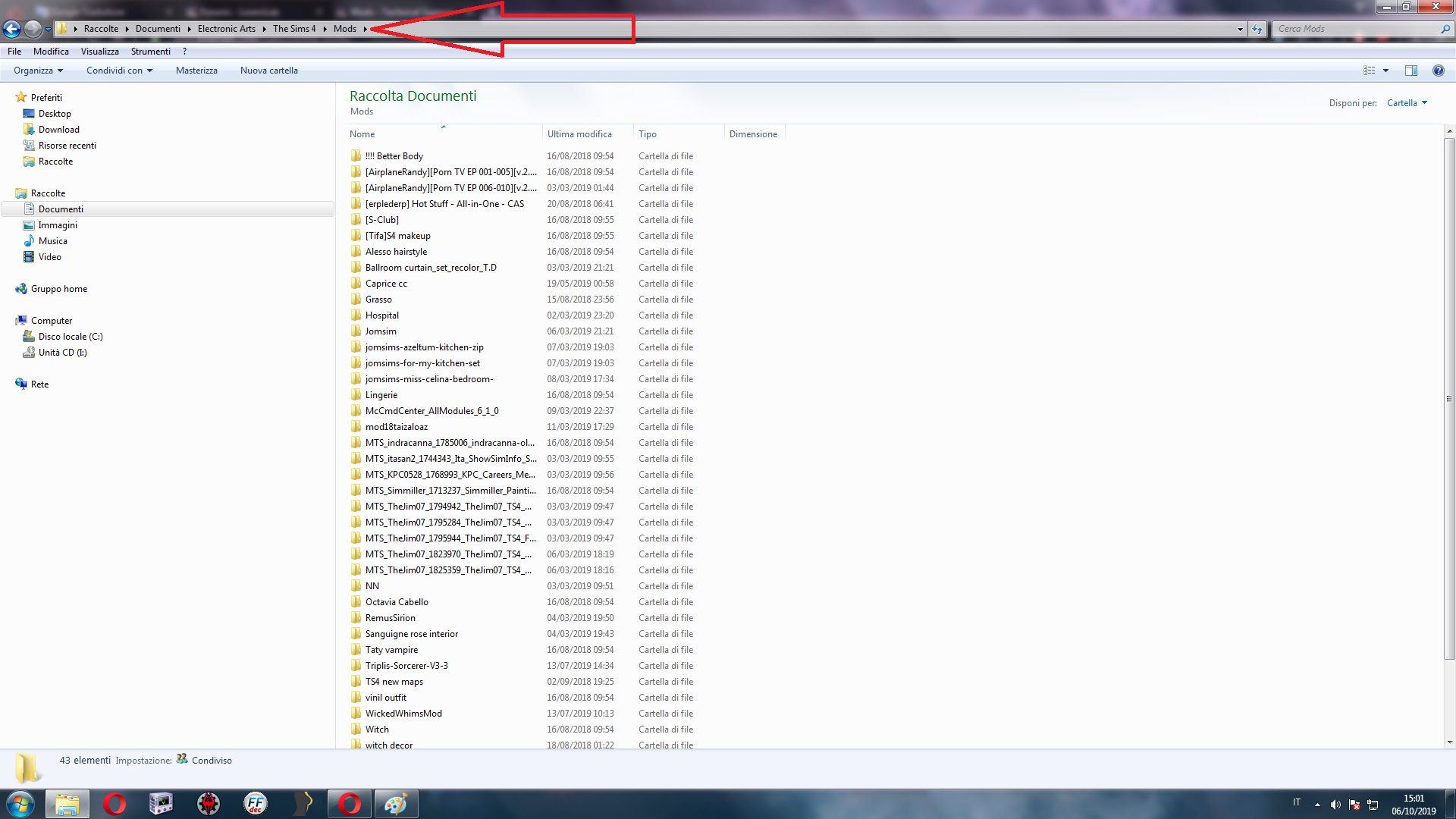Open the Modifica menu
The image size is (1456, 819).
tap(51, 52)
